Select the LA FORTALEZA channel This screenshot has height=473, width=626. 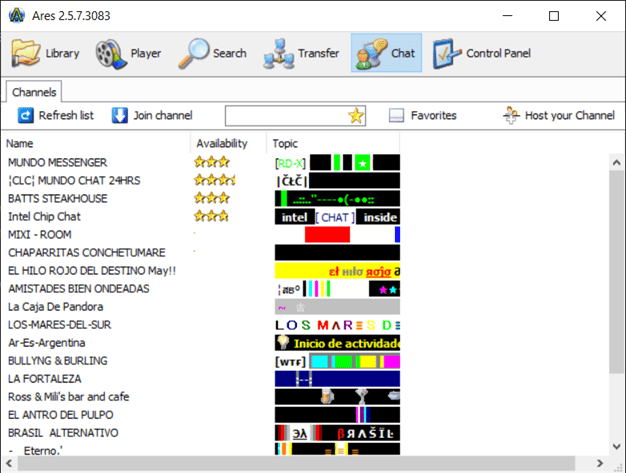[x=45, y=378]
